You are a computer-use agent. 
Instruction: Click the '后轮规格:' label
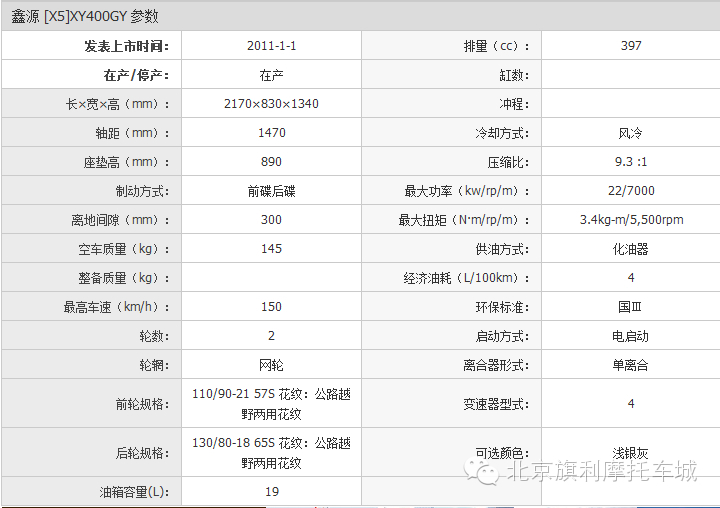pyautogui.click(x=142, y=453)
